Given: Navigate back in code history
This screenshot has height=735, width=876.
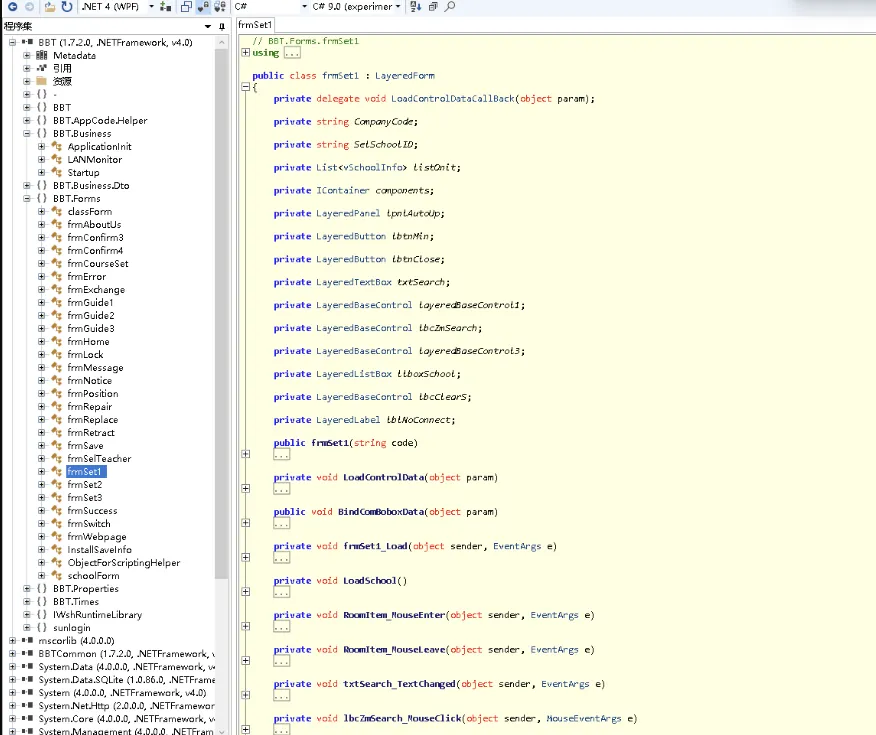Looking at the screenshot, I should tap(13, 7).
